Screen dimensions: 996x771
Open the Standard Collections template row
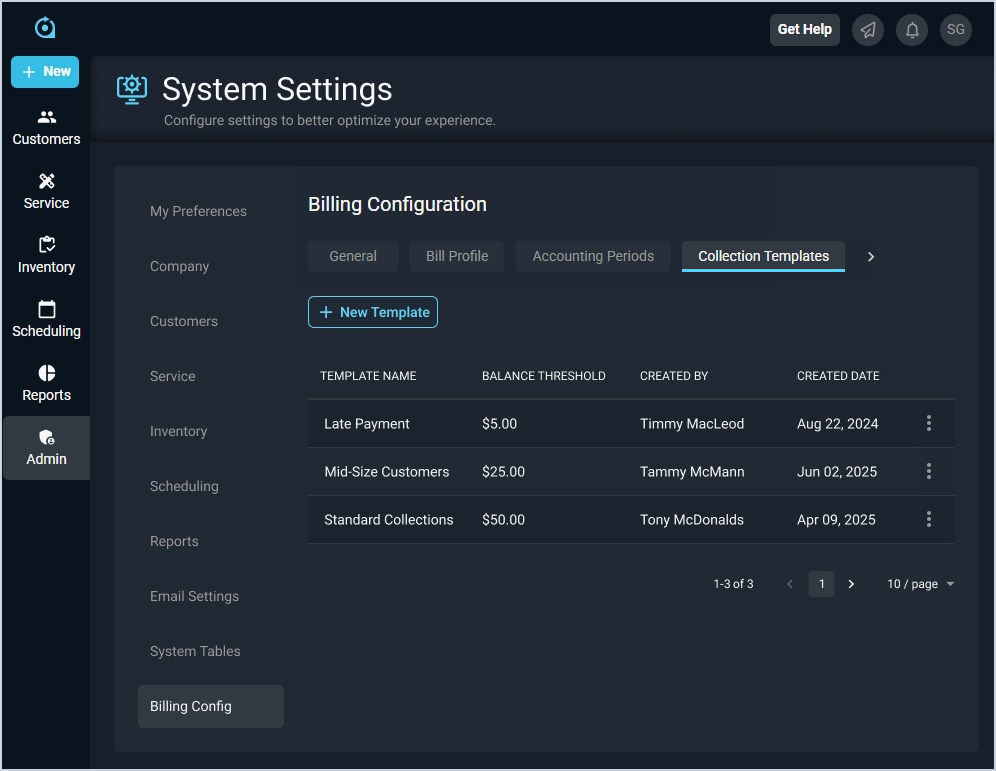coord(389,520)
